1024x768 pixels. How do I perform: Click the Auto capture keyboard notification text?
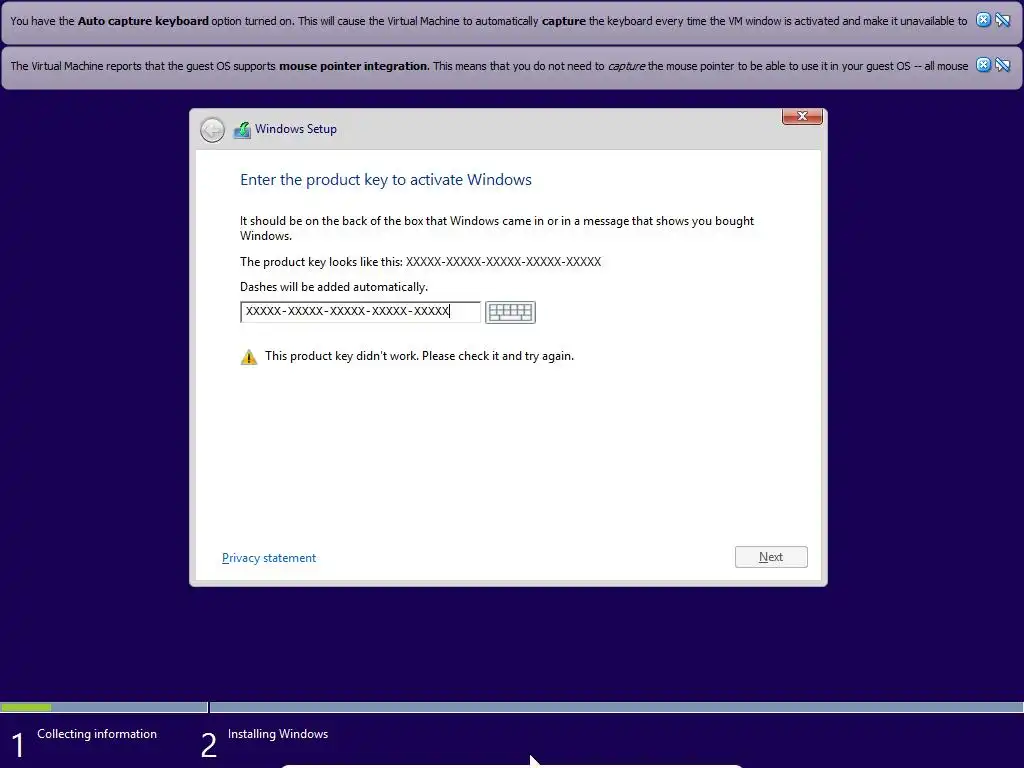488,21
